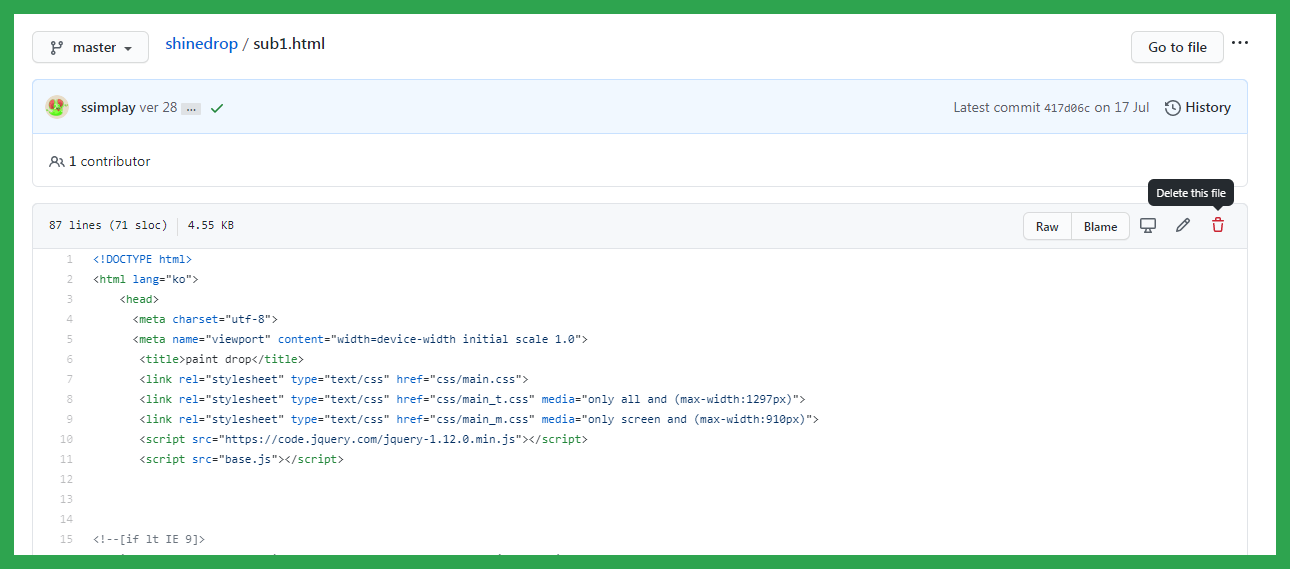Click the css/main_t.css stylesheet line
This screenshot has width=1290, height=569.
472,399
